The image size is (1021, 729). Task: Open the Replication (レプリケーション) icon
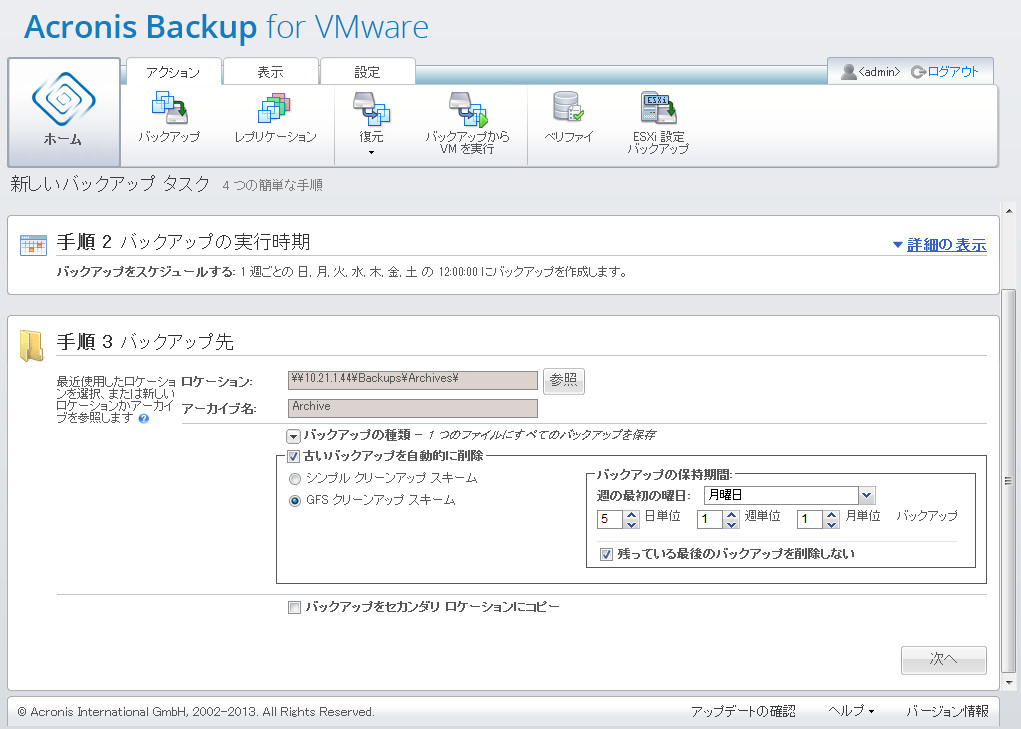(275, 108)
